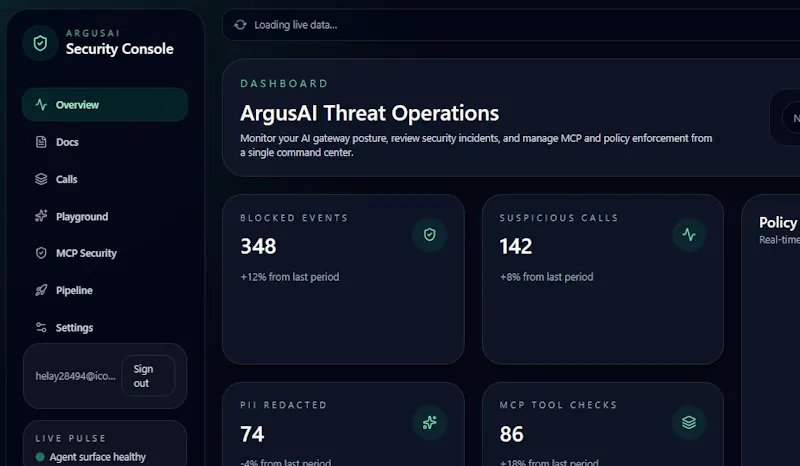Image resolution: width=800 pixels, height=466 pixels.
Task: Open the Settings page
Action: [x=105, y=327]
